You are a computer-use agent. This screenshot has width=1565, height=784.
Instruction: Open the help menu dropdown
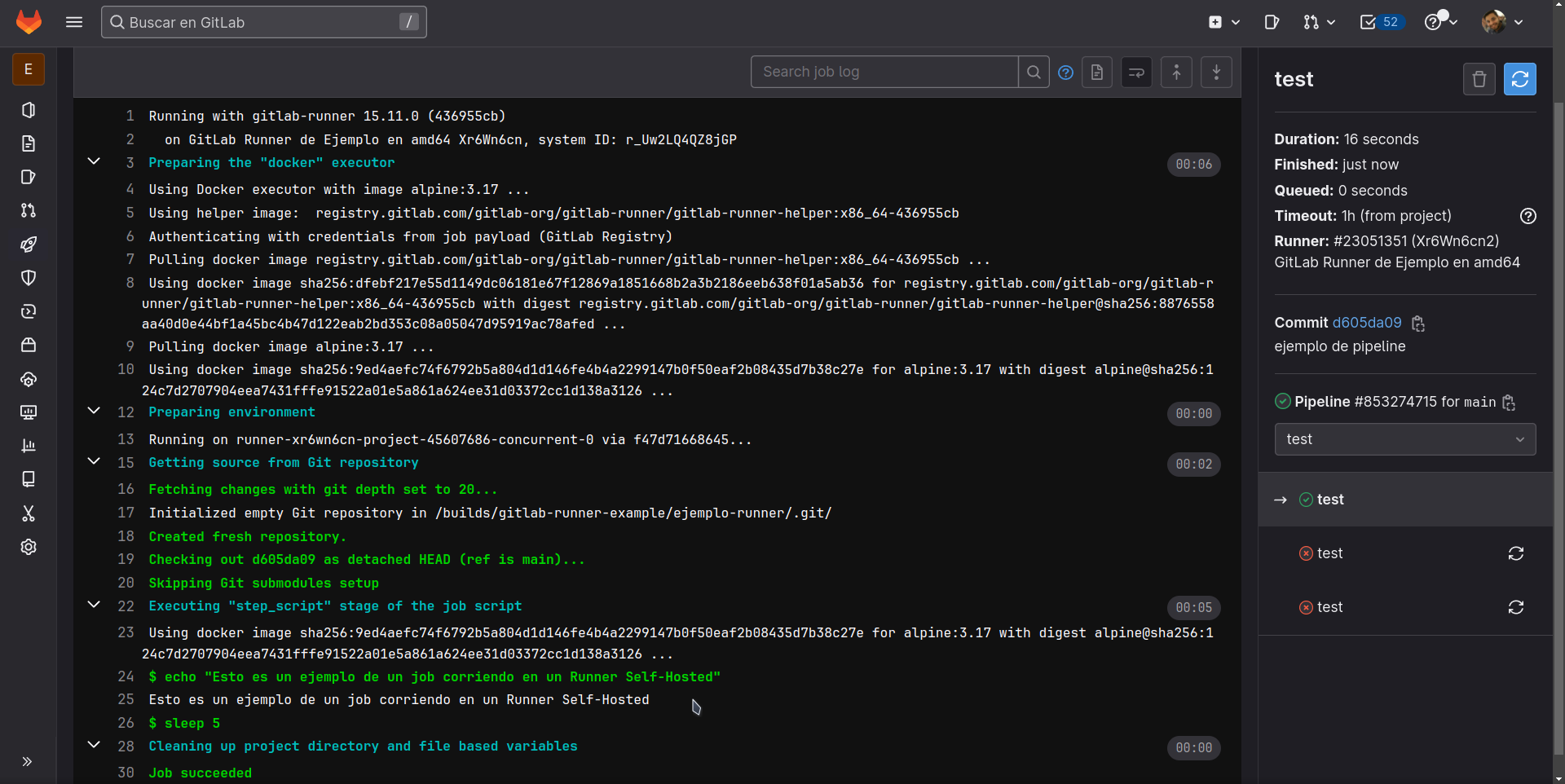[1440, 22]
